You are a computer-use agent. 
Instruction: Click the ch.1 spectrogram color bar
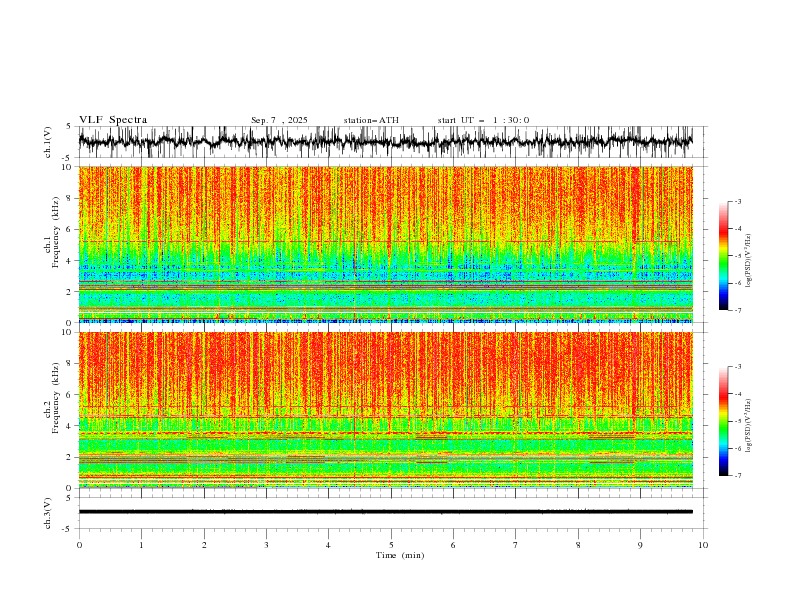pyautogui.click(x=723, y=256)
